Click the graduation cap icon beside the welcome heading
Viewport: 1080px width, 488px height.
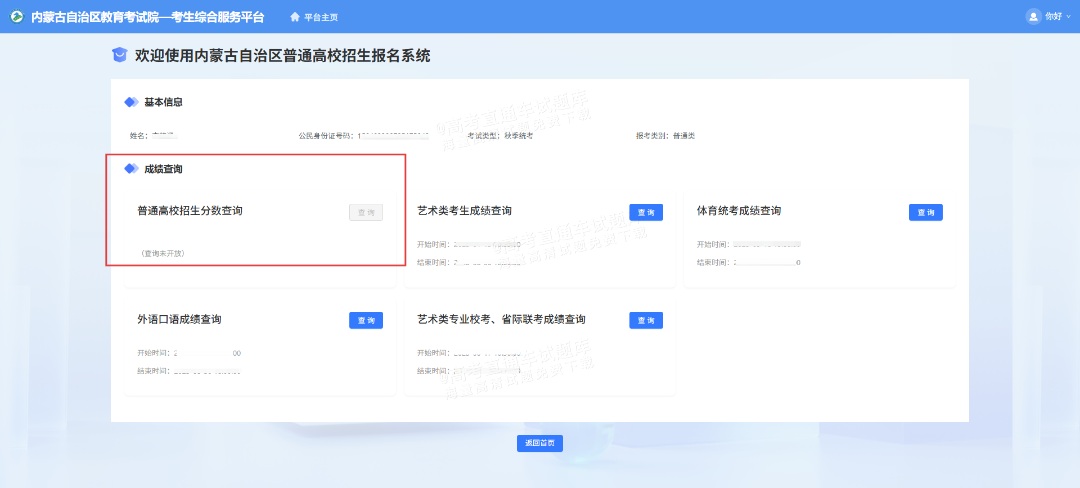(x=119, y=56)
